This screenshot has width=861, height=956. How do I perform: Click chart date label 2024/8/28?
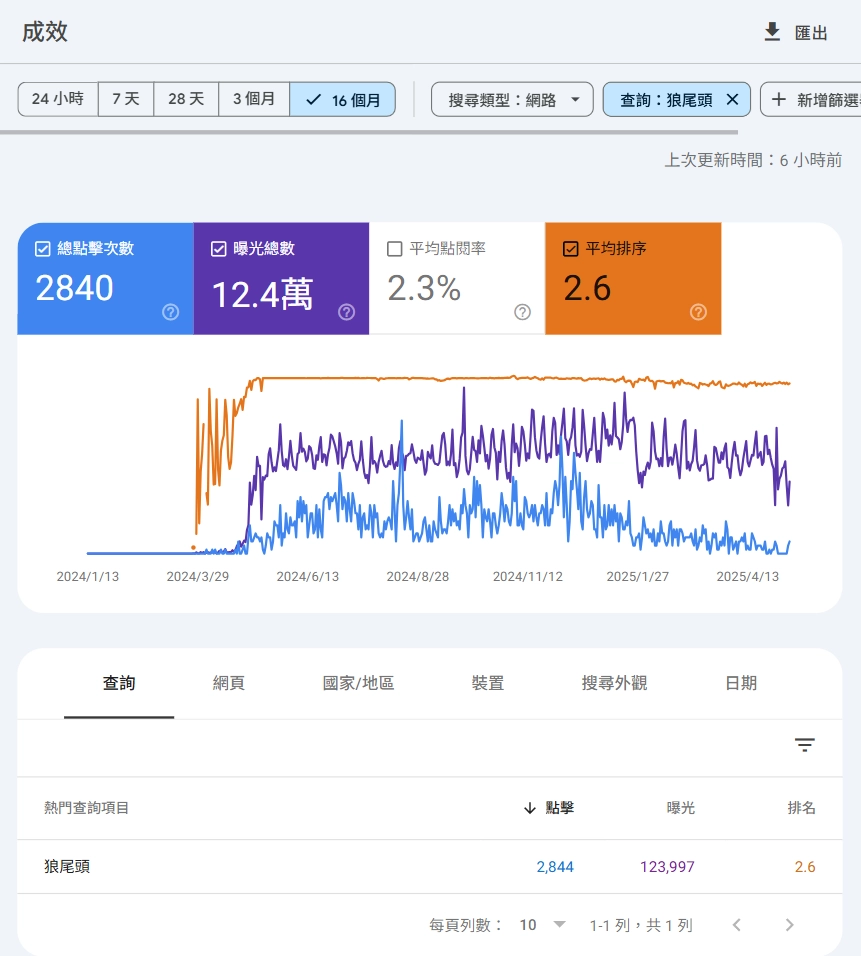click(418, 576)
